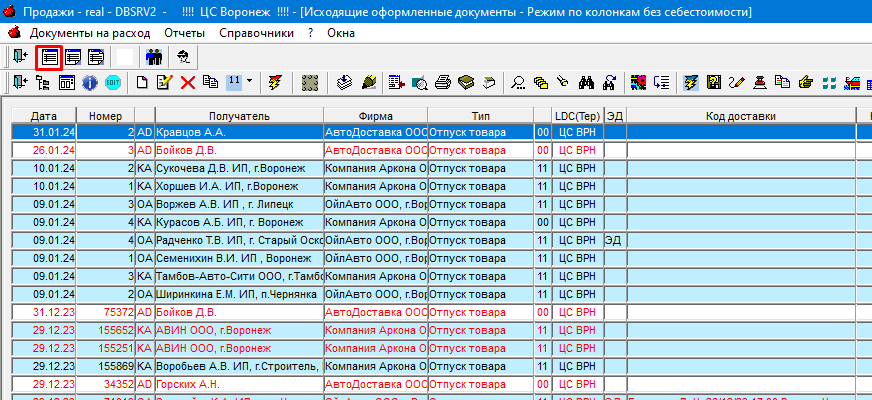This screenshot has height=400, width=872.
Task: Click the pointing hand icon
Action: click(x=805, y=82)
